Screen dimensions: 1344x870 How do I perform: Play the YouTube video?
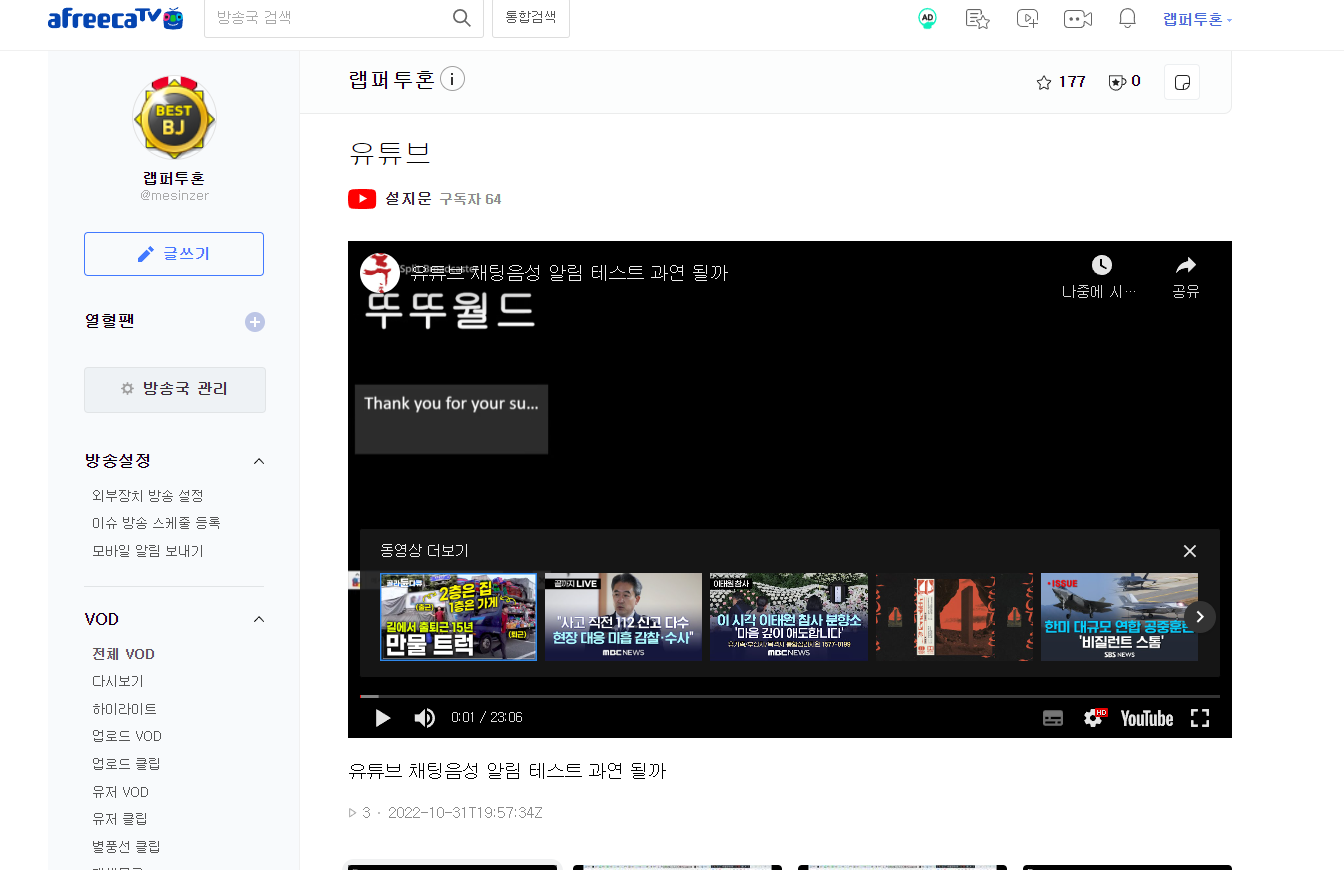tap(382, 718)
